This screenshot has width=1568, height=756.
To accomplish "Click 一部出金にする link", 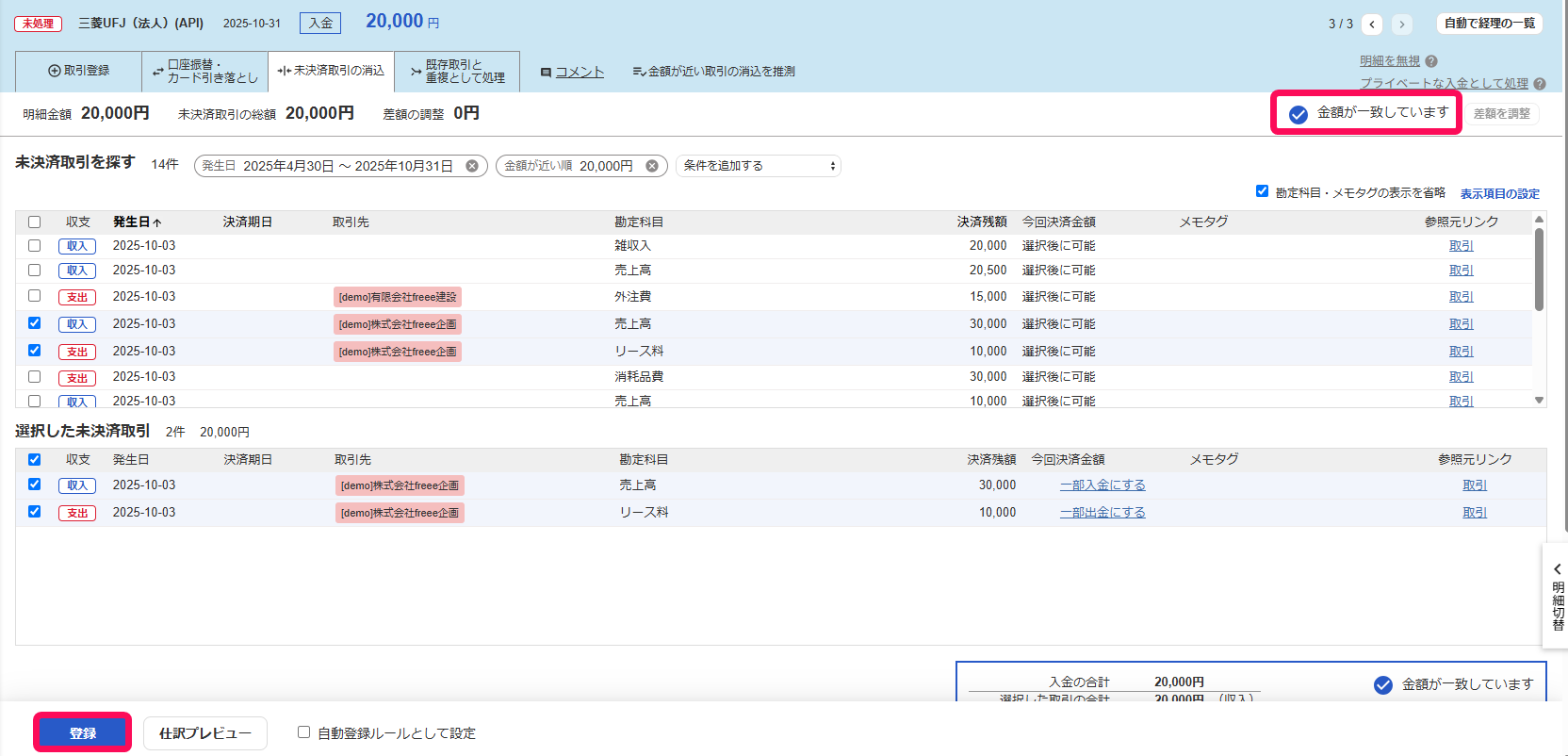I will [x=1102, y=513].
